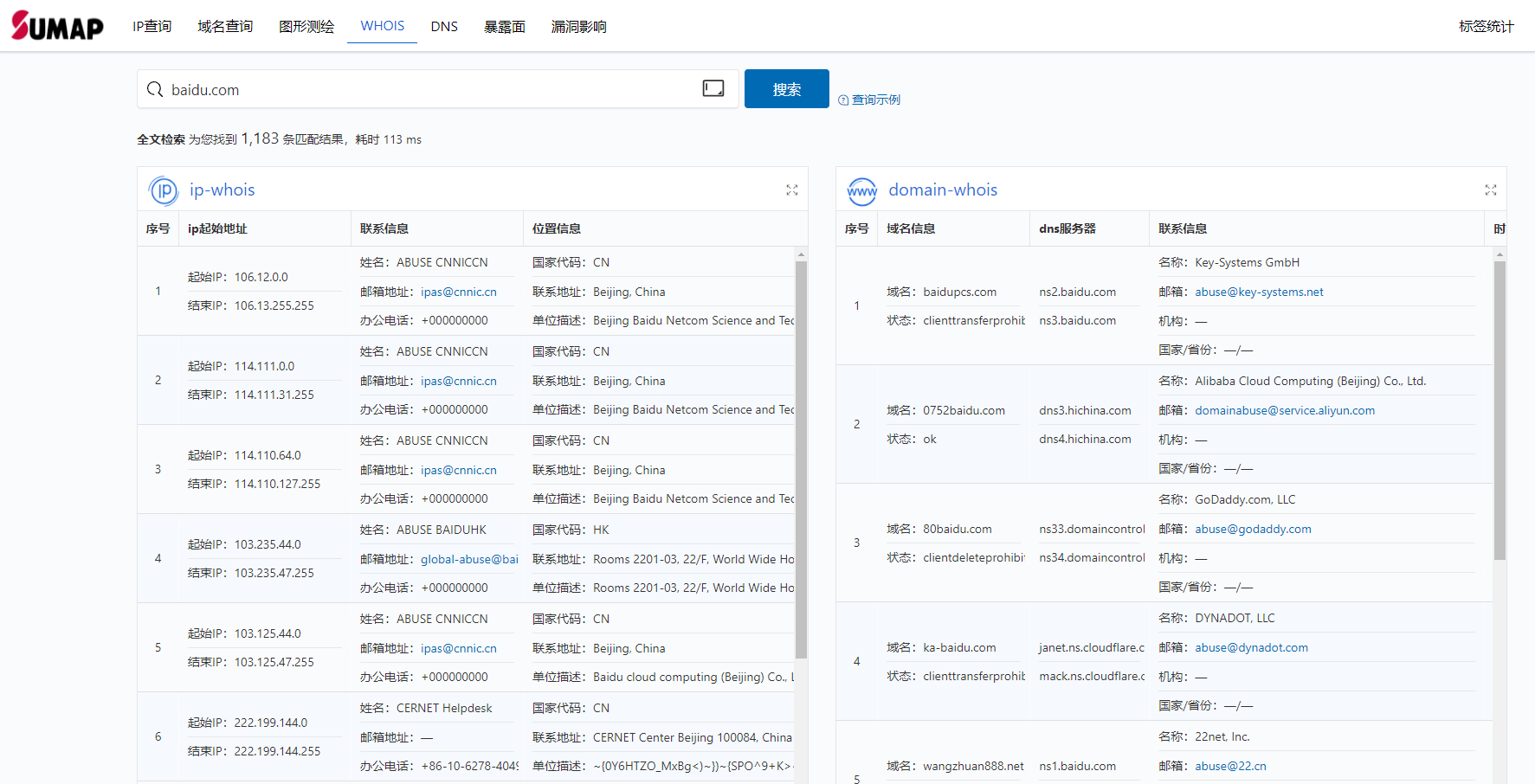Click 位置信息 column header
This screenshot has width=1535, height=784.
(x=557, y=228)
